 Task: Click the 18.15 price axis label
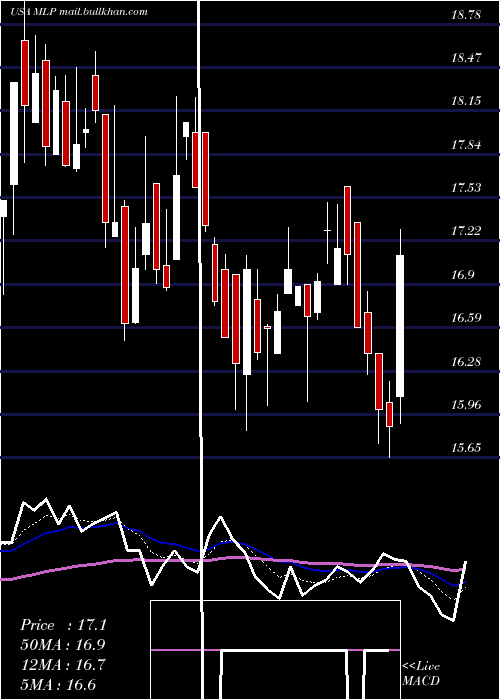pos(466,101)
